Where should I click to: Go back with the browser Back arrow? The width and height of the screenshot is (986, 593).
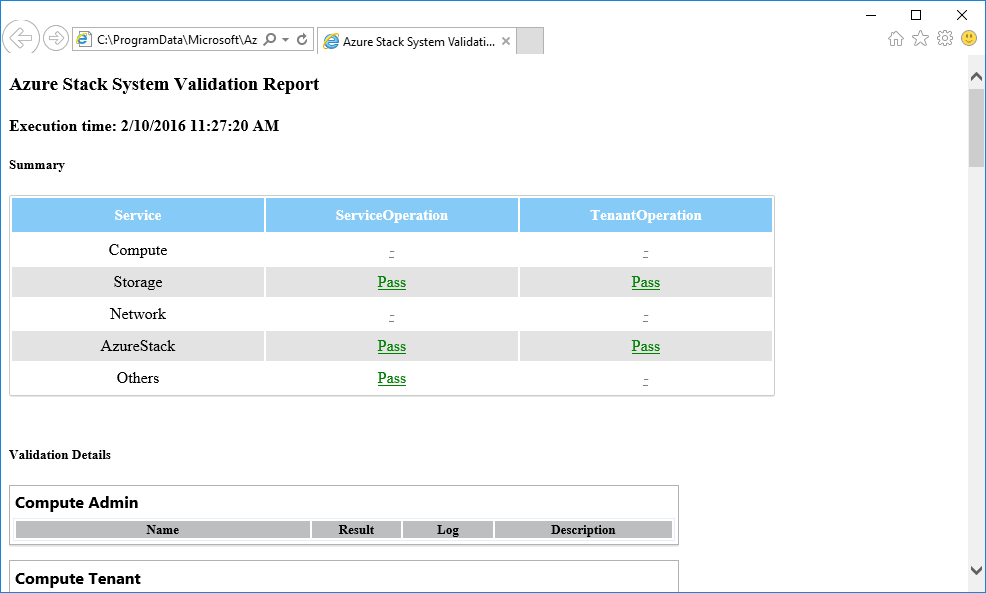coord(21,38)
